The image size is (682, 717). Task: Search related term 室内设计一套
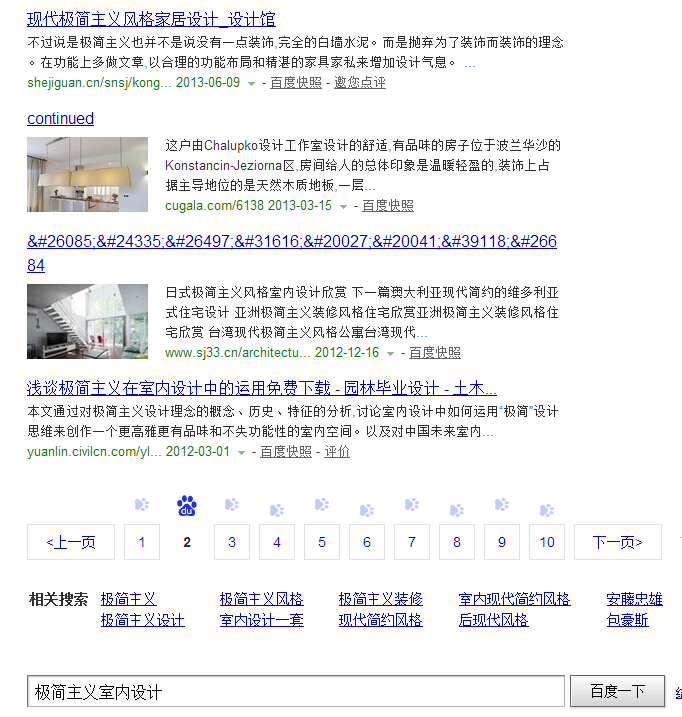pyautogui.click(x=262, y=621)
